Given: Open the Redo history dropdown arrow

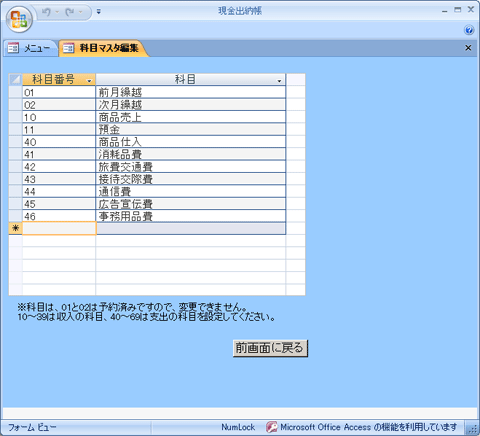Looking at the screenshot, I should click(81, 12).
